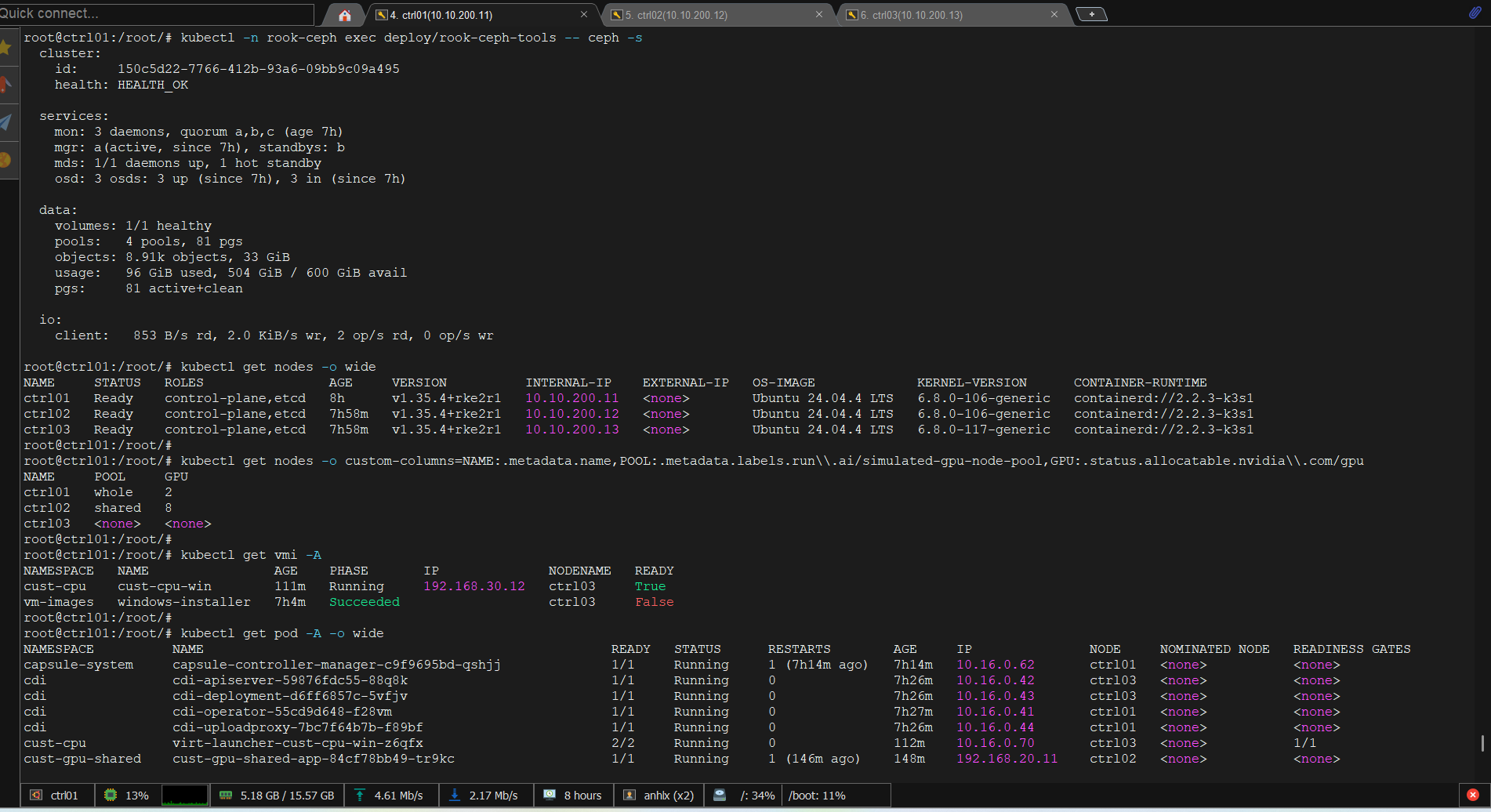Click the pod IP 192.168.20.11
The image size is (1491, 812).
[1007, 759]
